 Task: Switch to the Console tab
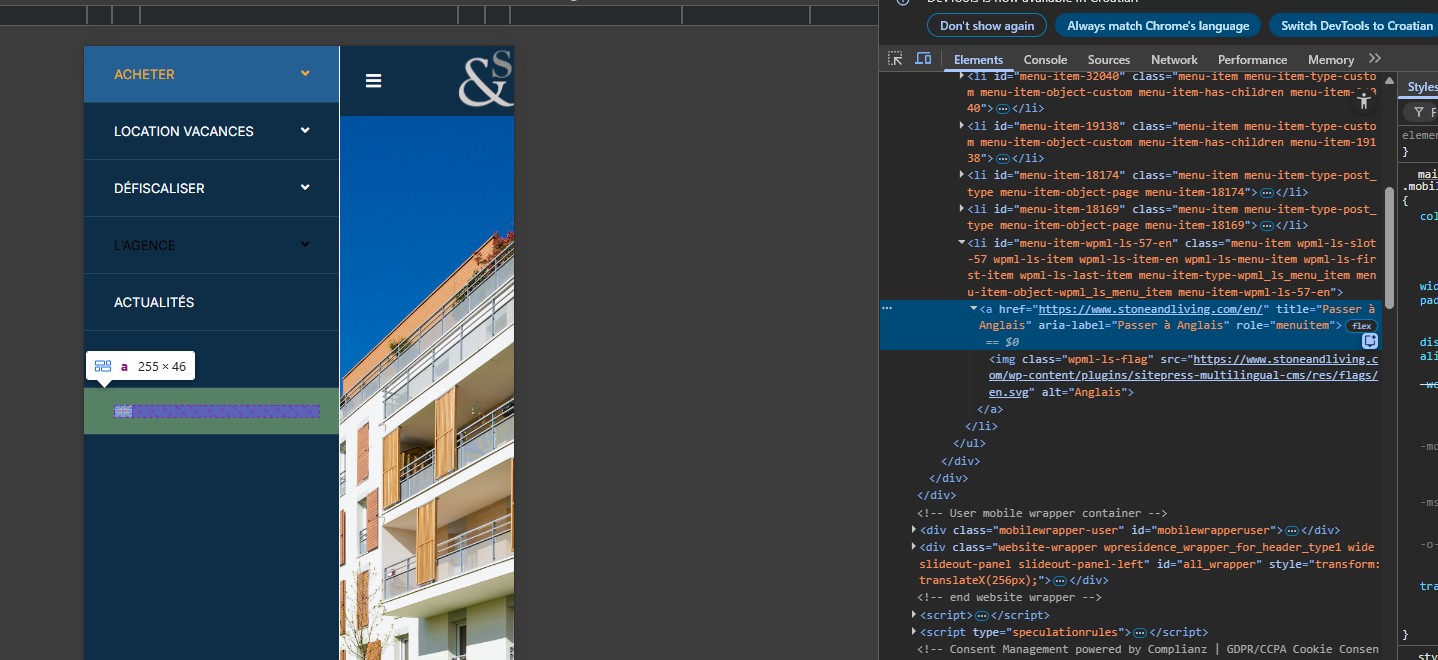coord(1045,60)
